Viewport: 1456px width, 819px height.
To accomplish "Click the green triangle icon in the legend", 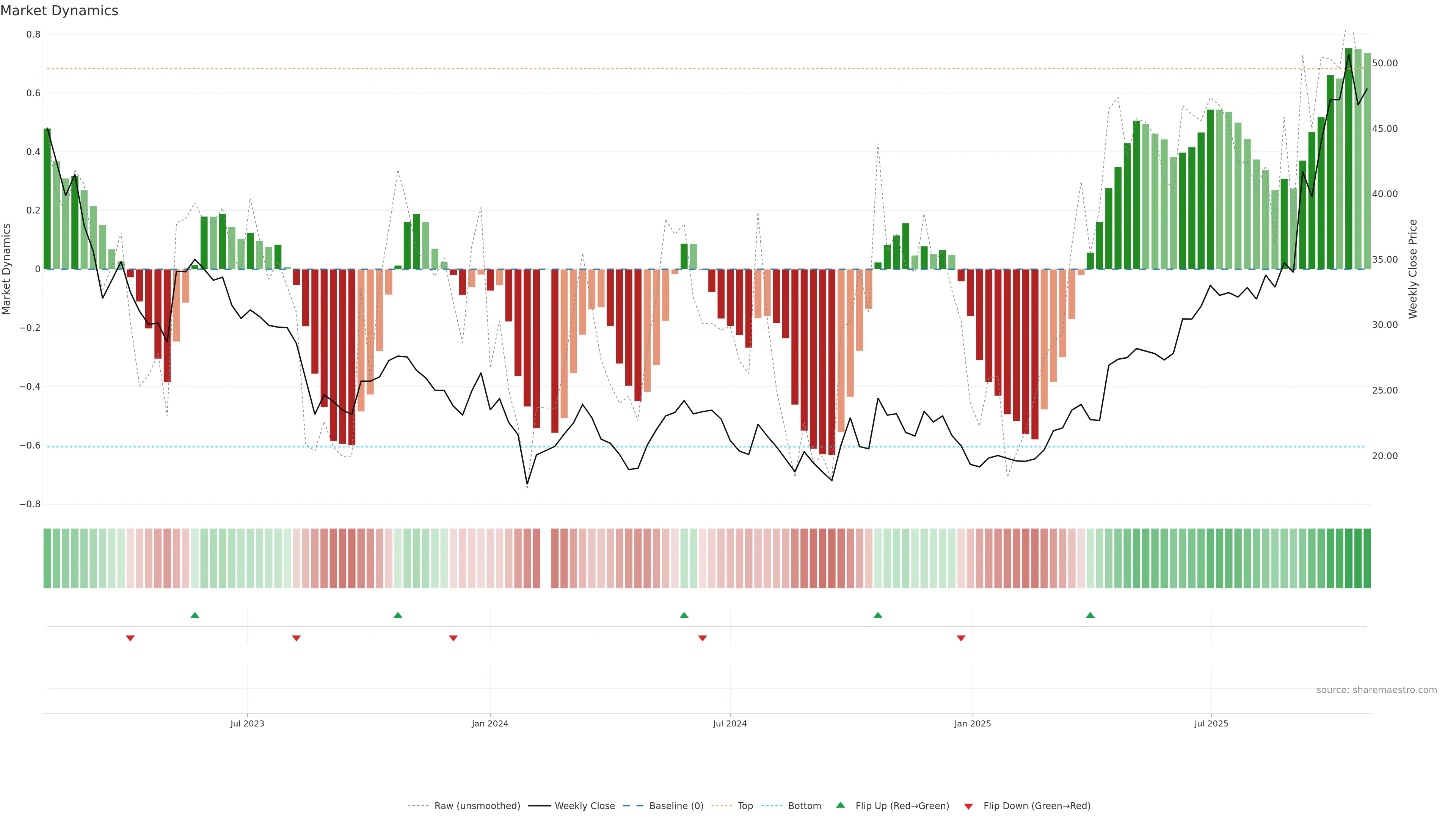I will click(x=841, y=805).
